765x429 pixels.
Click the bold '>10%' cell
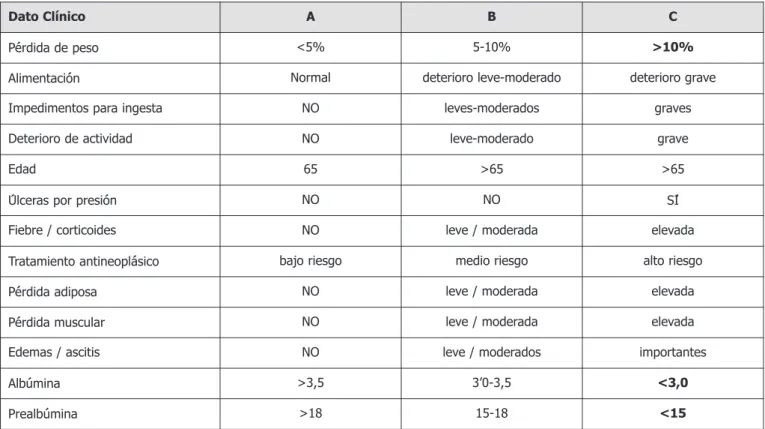(x=673, y=47)
